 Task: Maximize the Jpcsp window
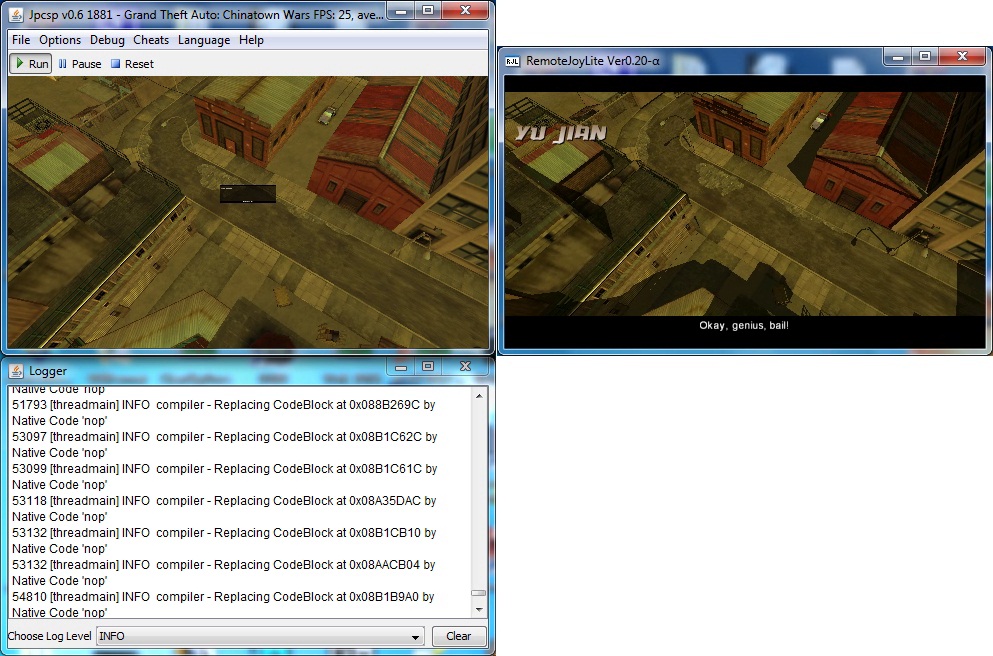tap(428, 11)
